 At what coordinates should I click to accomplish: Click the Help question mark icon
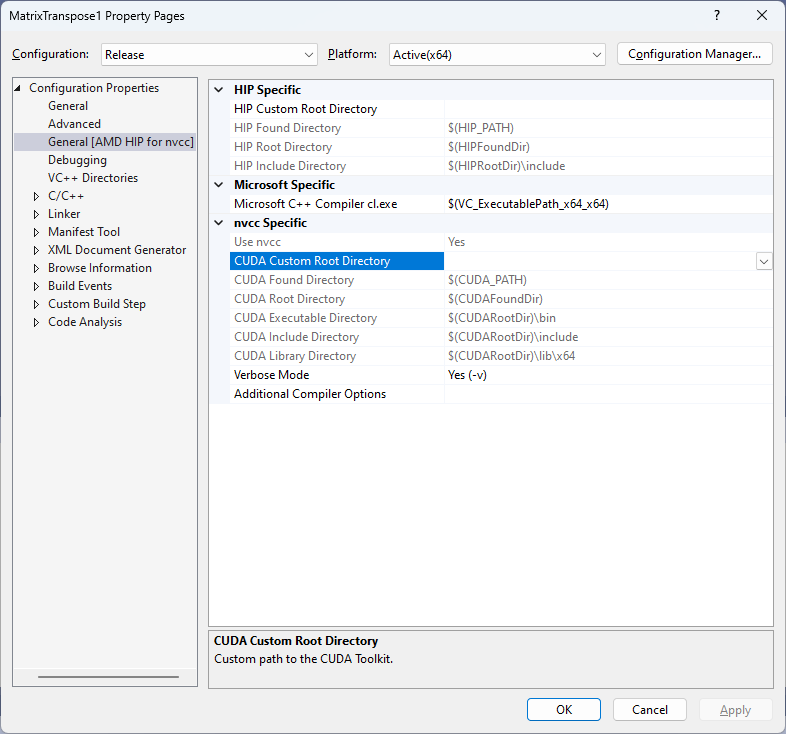[717, 16]
